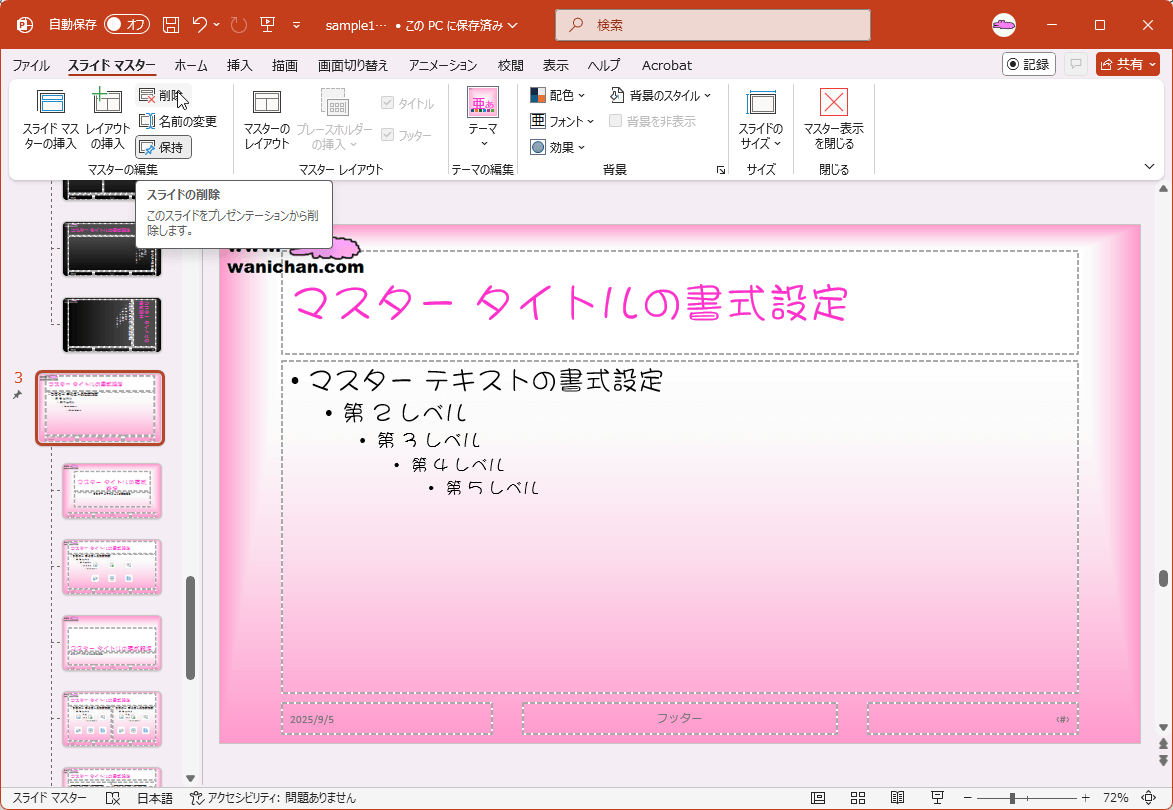Viewport: 1173px width, 810px height.
Task: Open the 配色 dropdown
Action: pyautogui.click(x=558, y=95)
